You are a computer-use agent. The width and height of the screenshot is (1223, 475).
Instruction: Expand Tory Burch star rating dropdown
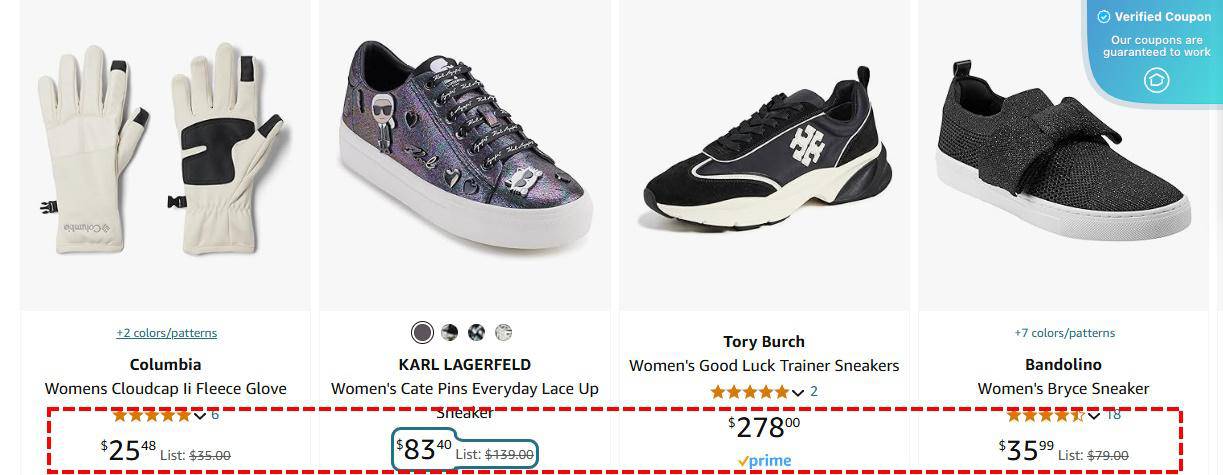point(797,392)
